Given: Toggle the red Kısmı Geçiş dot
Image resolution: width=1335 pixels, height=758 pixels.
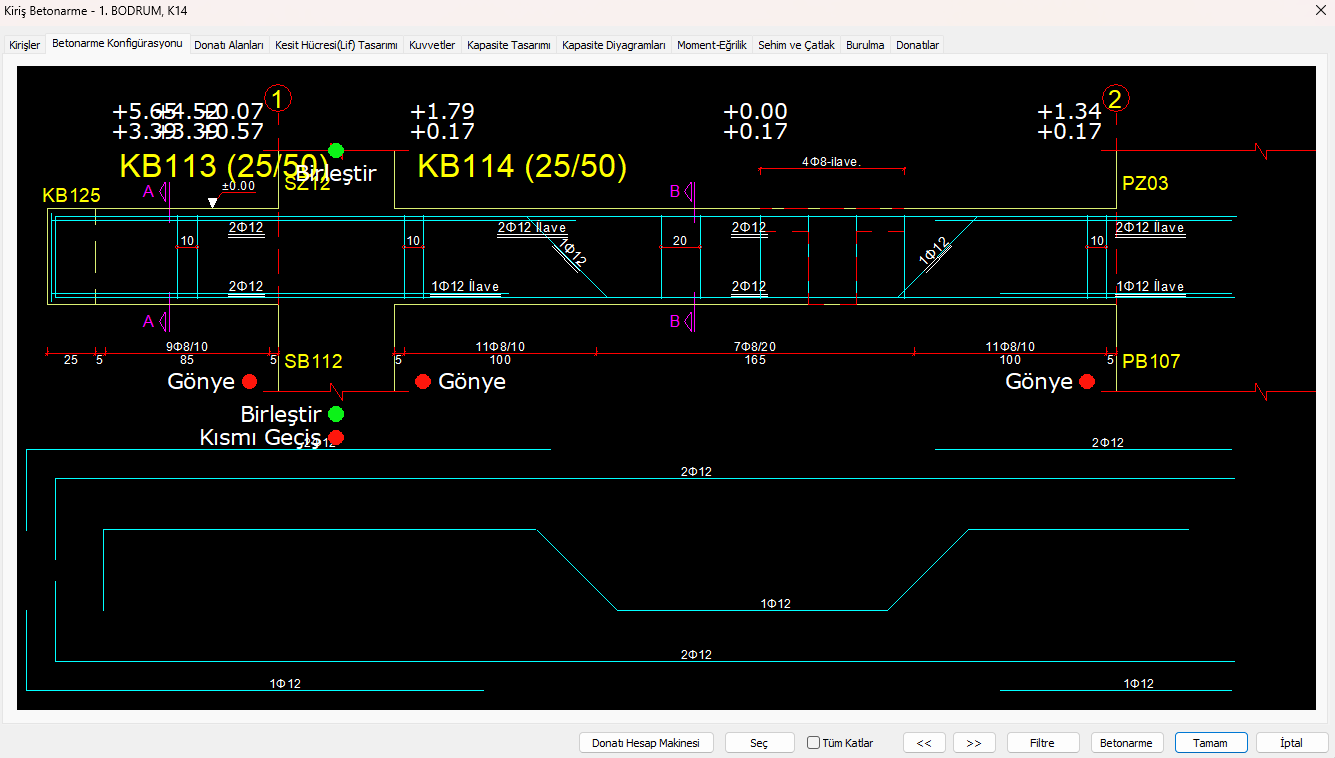Looking at the screenshot, I should click(336, 438).
